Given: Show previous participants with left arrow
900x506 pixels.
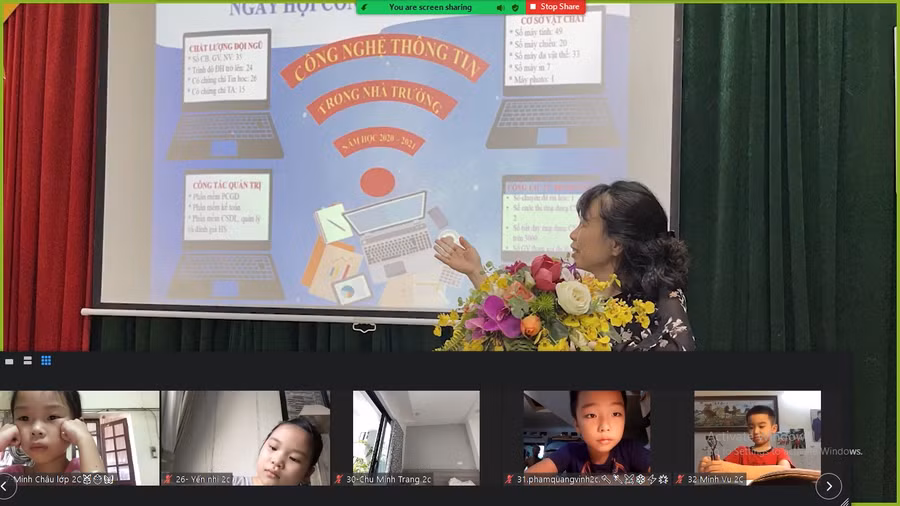Looking at the screenshot, I should [5, 486].
